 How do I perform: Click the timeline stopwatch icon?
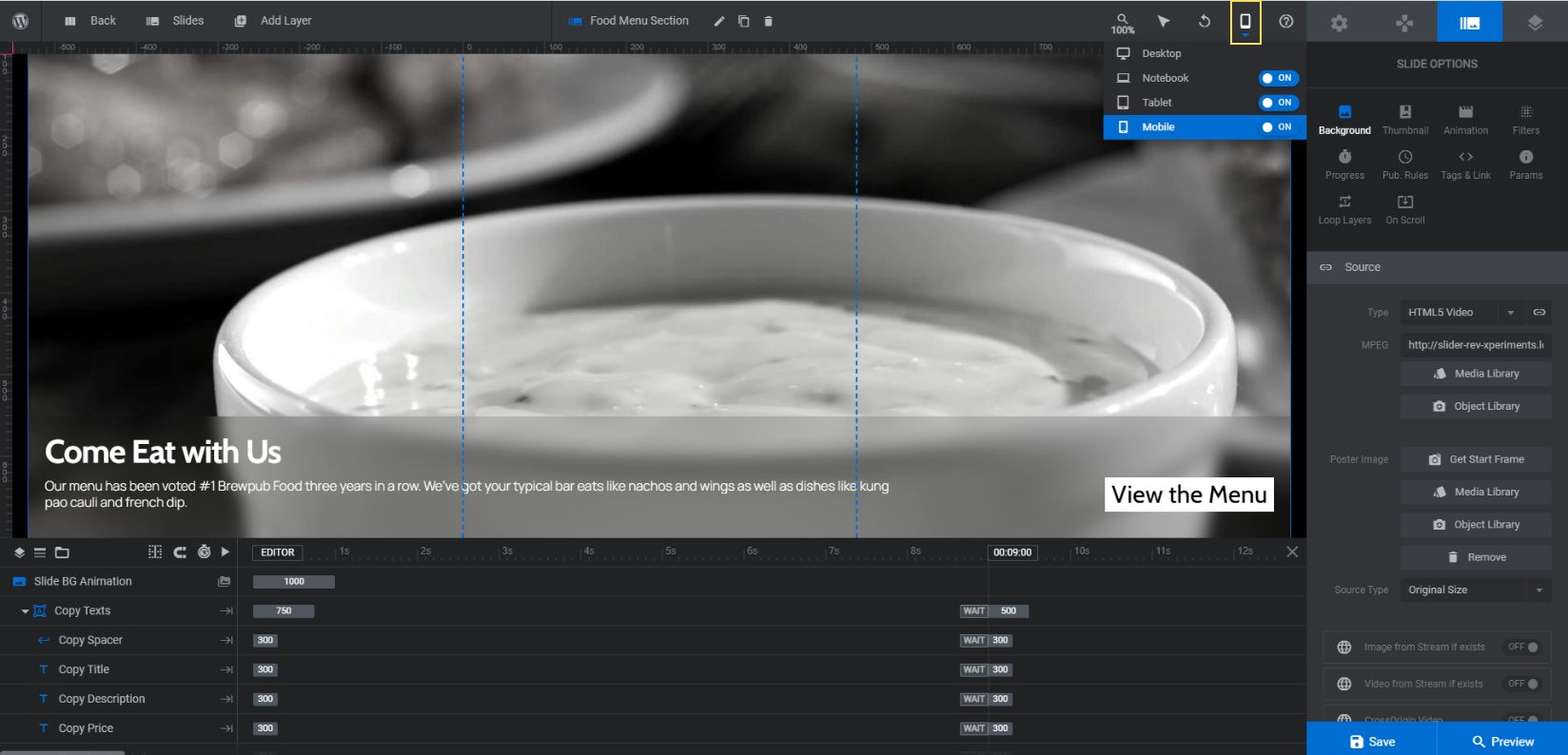click(204, 552)
